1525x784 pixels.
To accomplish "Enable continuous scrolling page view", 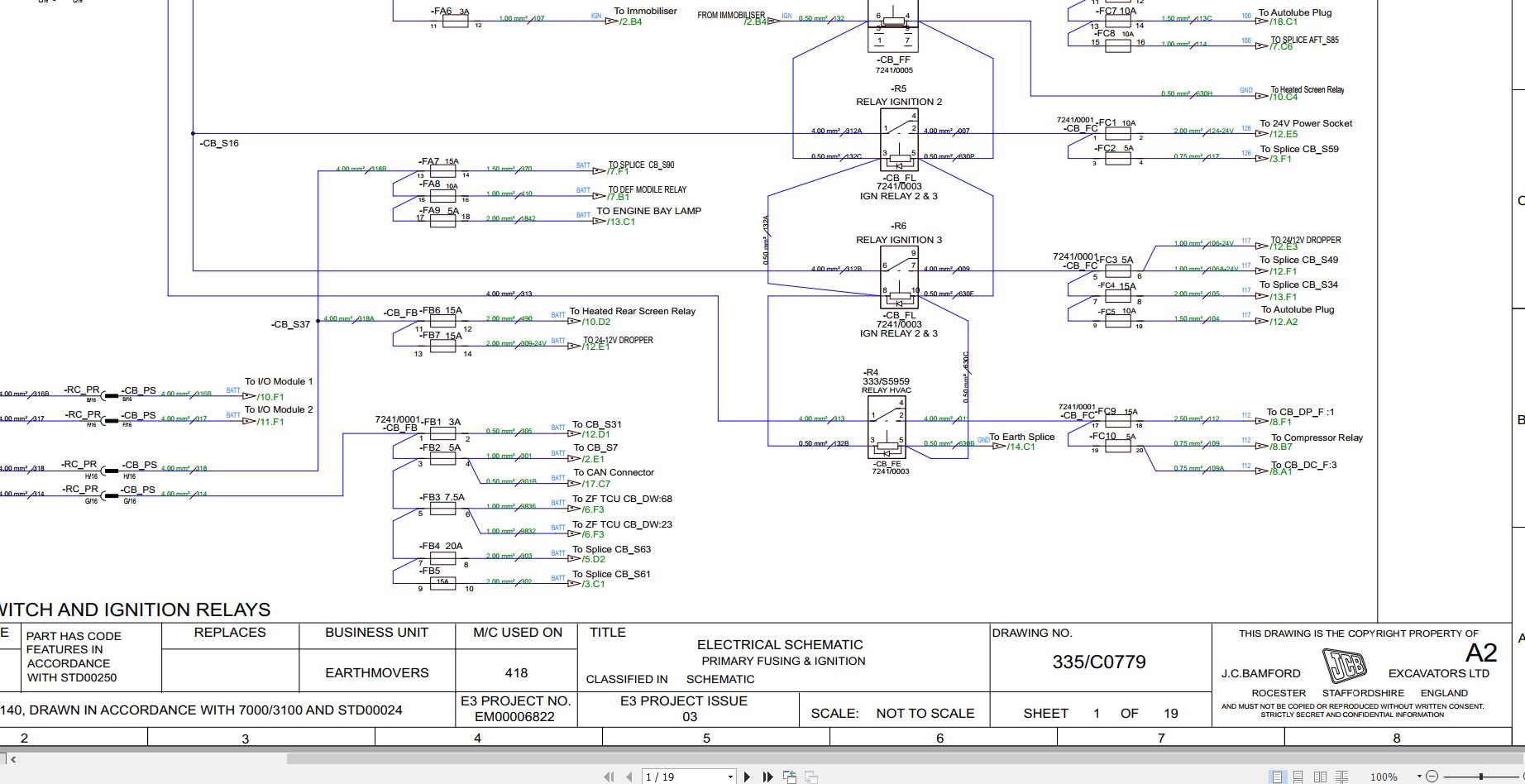I will (1298, 777).
